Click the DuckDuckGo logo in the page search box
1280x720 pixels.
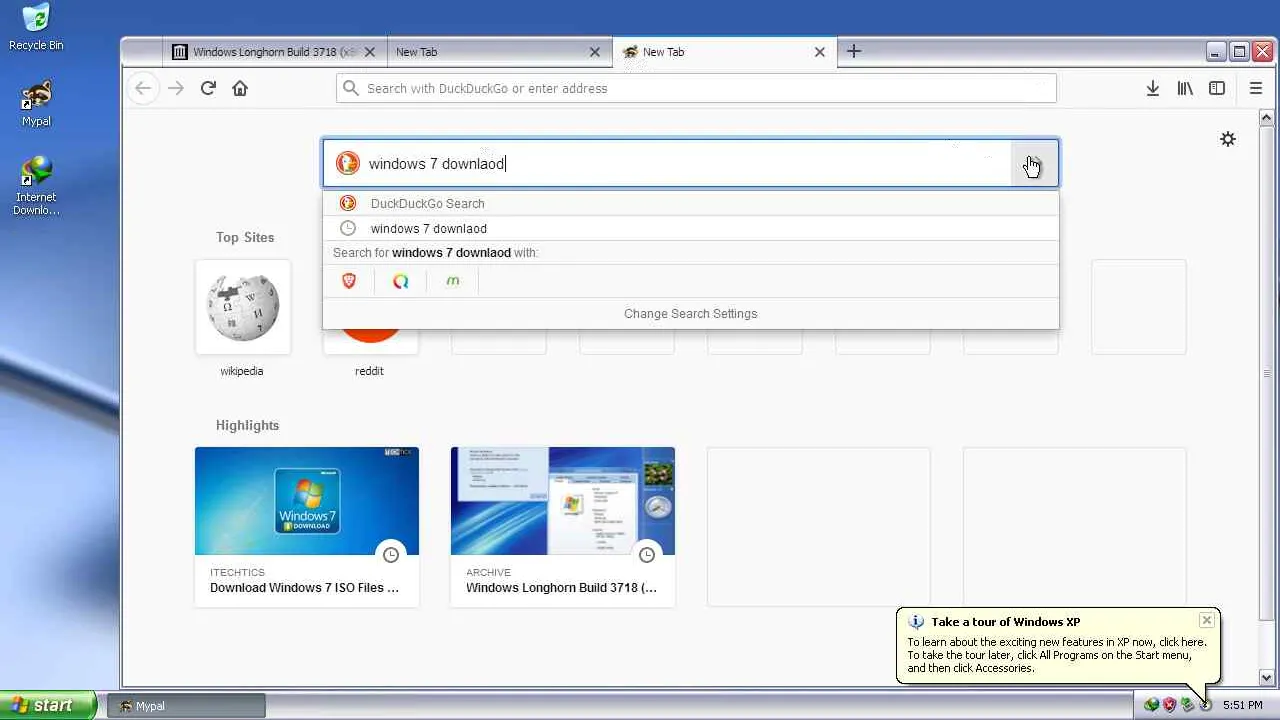(348, 163)
